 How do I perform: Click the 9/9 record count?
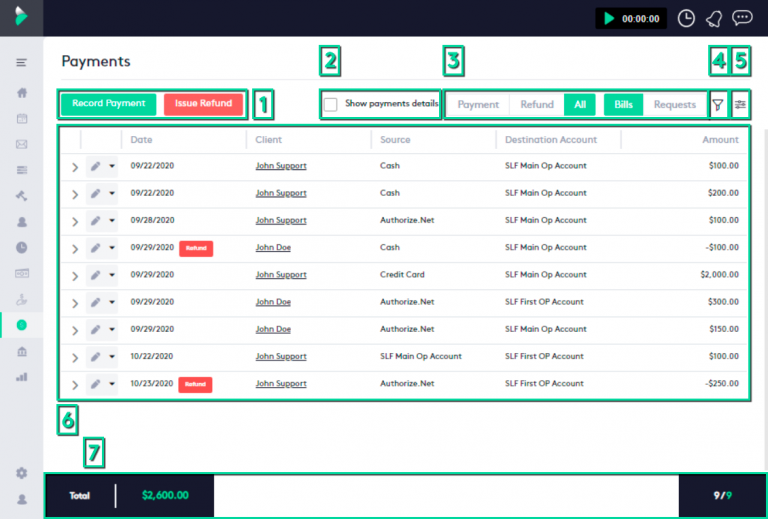[723, 495]
